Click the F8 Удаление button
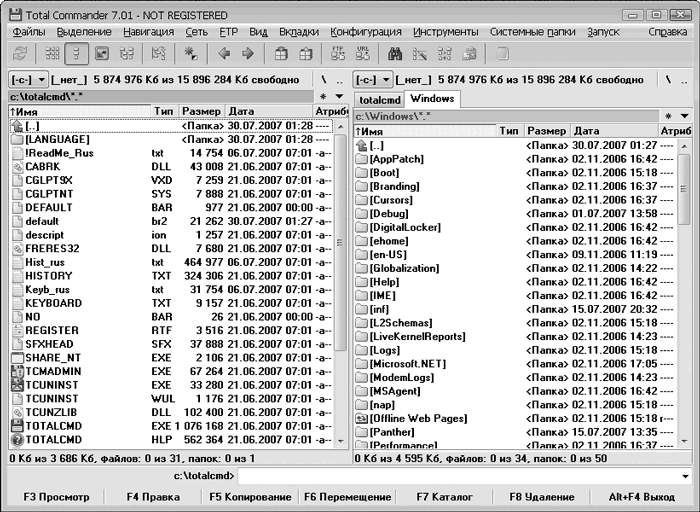This screenshot has height=512, width=700. [542, 497]
